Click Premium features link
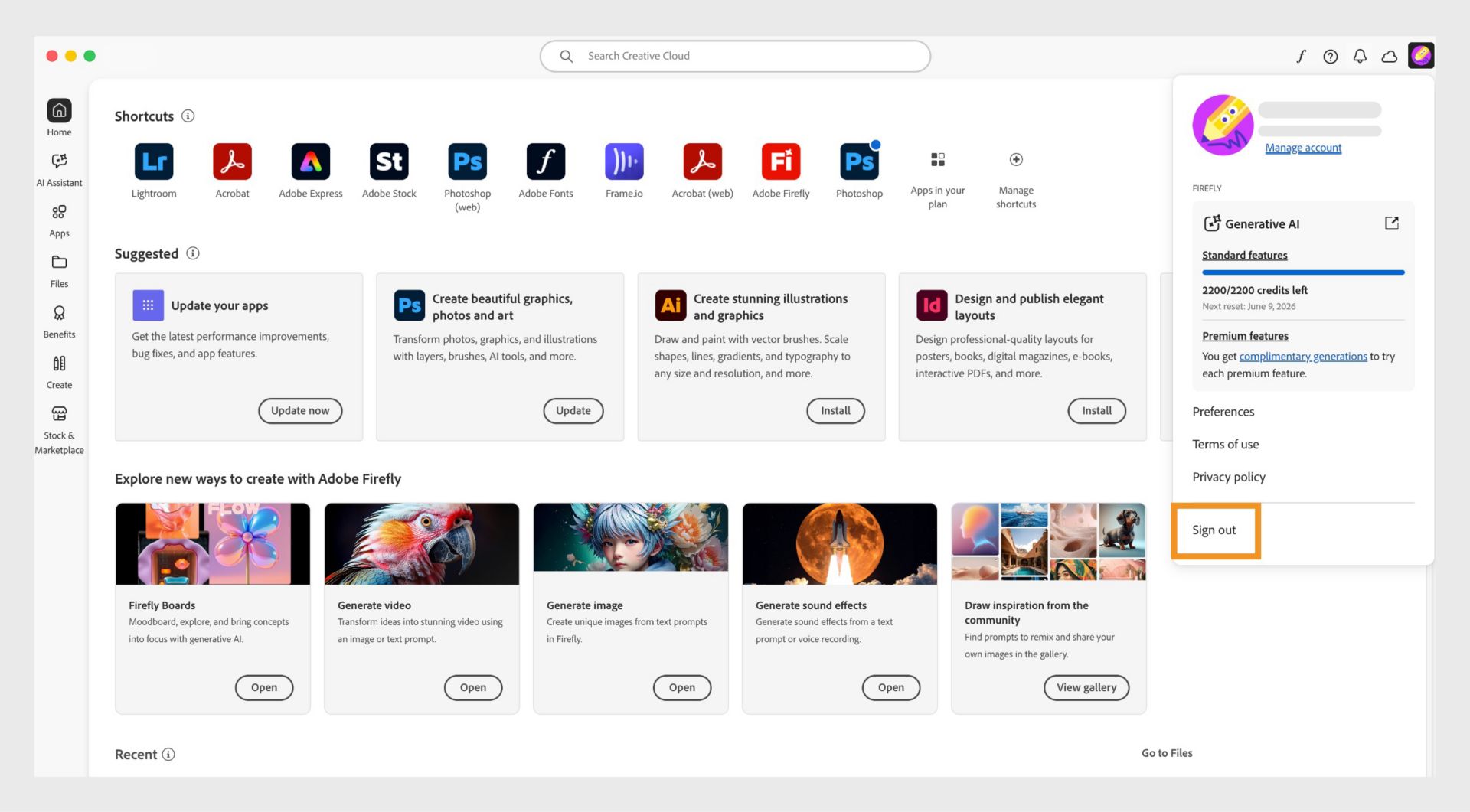The width and height of the screenshot is (1470, 812). click(1245, 335)
